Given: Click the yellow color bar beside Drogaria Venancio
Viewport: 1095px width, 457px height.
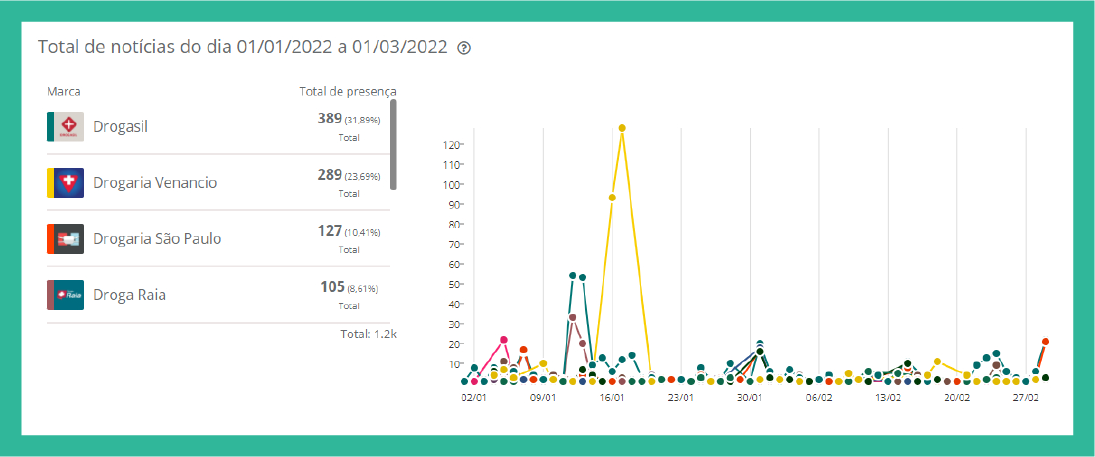Looking at the screenshot, I should (50, 183).
